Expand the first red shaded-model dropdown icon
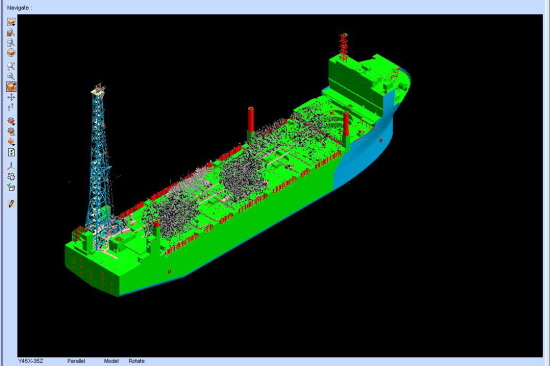The width and height of the screenshot is (550, 366). 11,121
